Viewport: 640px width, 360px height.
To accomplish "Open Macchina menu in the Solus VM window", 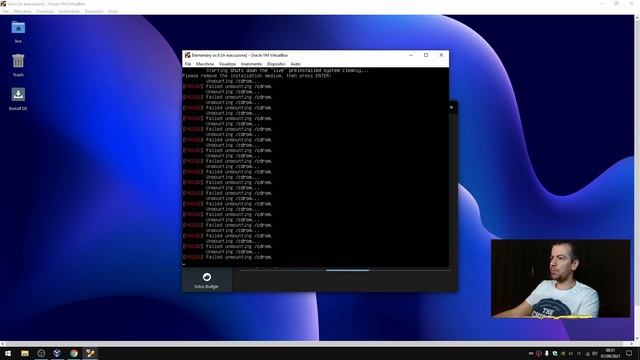I will 22,11.
